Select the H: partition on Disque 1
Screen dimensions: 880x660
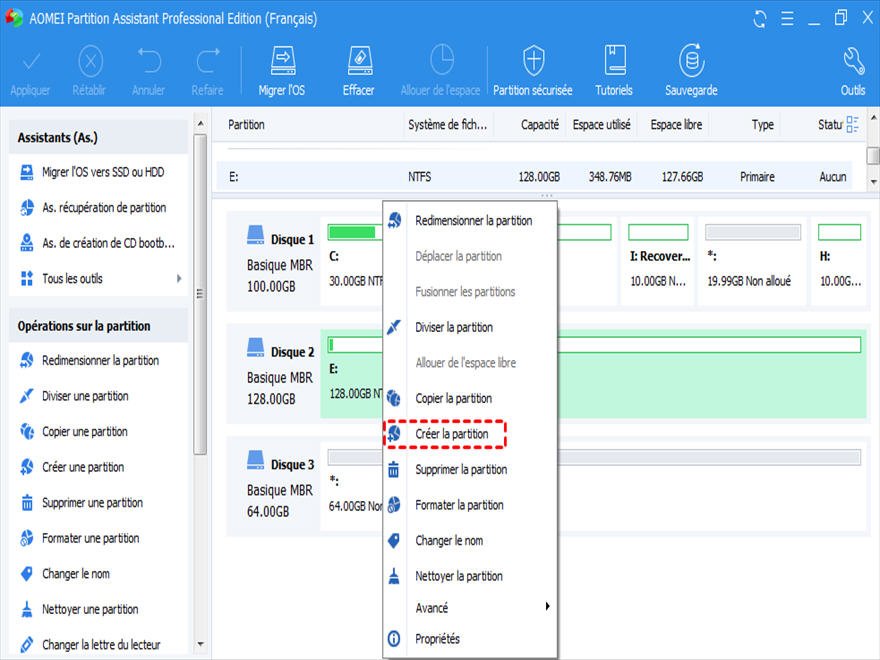point(840,260)
